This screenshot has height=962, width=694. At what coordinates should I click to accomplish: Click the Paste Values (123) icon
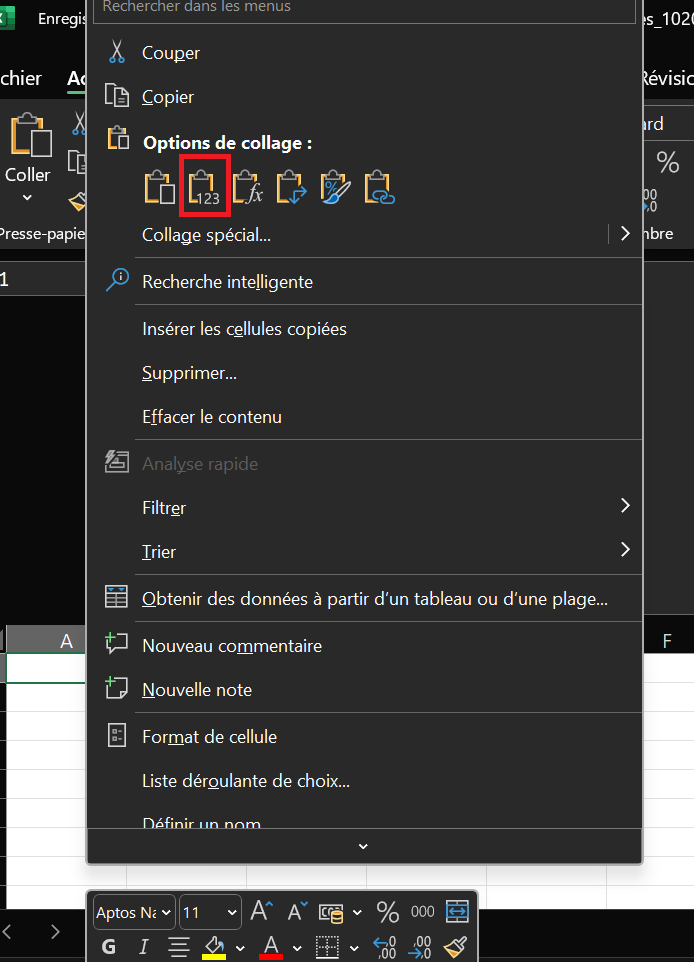[205, 187]
